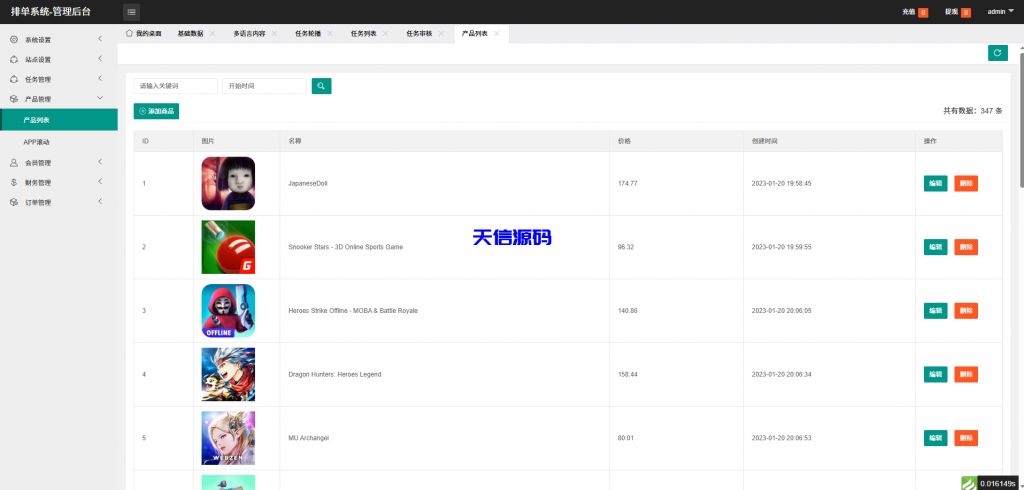Click the green search magnifier button

tap(321, 86)
